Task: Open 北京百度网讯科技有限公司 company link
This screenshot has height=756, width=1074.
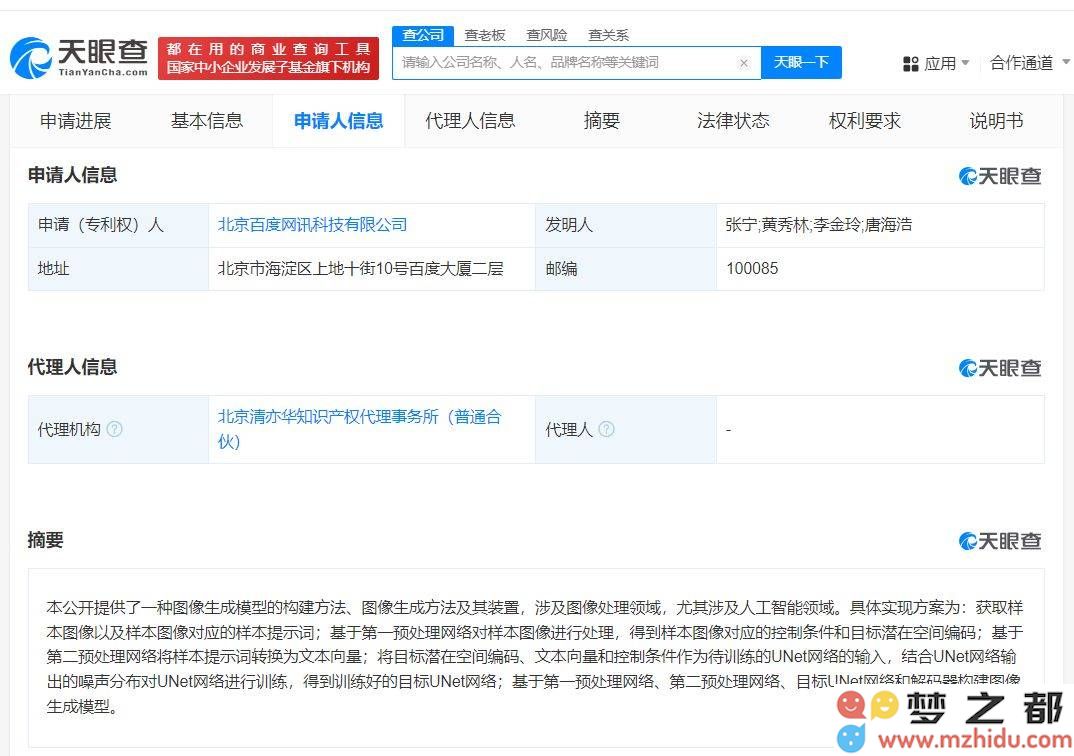Action: click(312, 225)
